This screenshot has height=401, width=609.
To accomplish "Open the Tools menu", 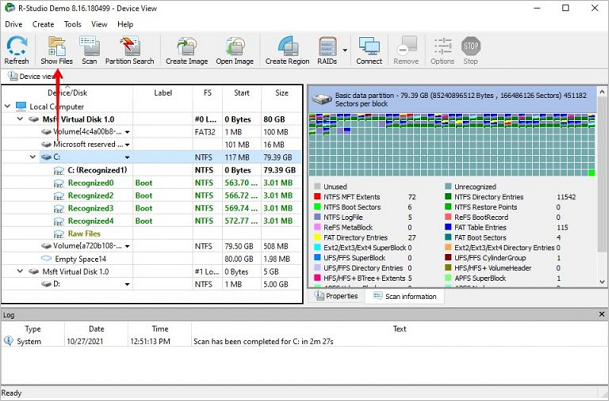I will (x=73, y=24).
